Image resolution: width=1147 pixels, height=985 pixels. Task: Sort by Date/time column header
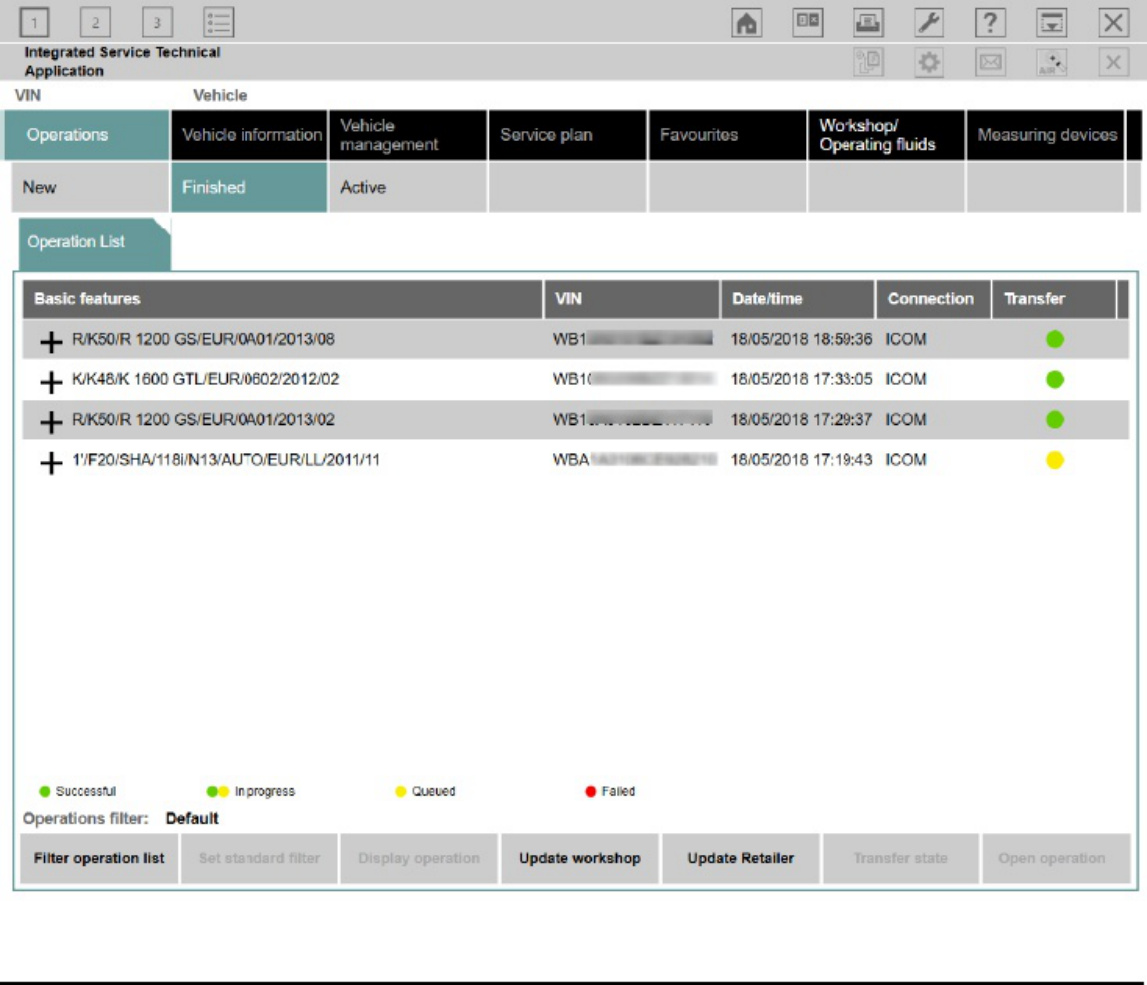point(797,299)
